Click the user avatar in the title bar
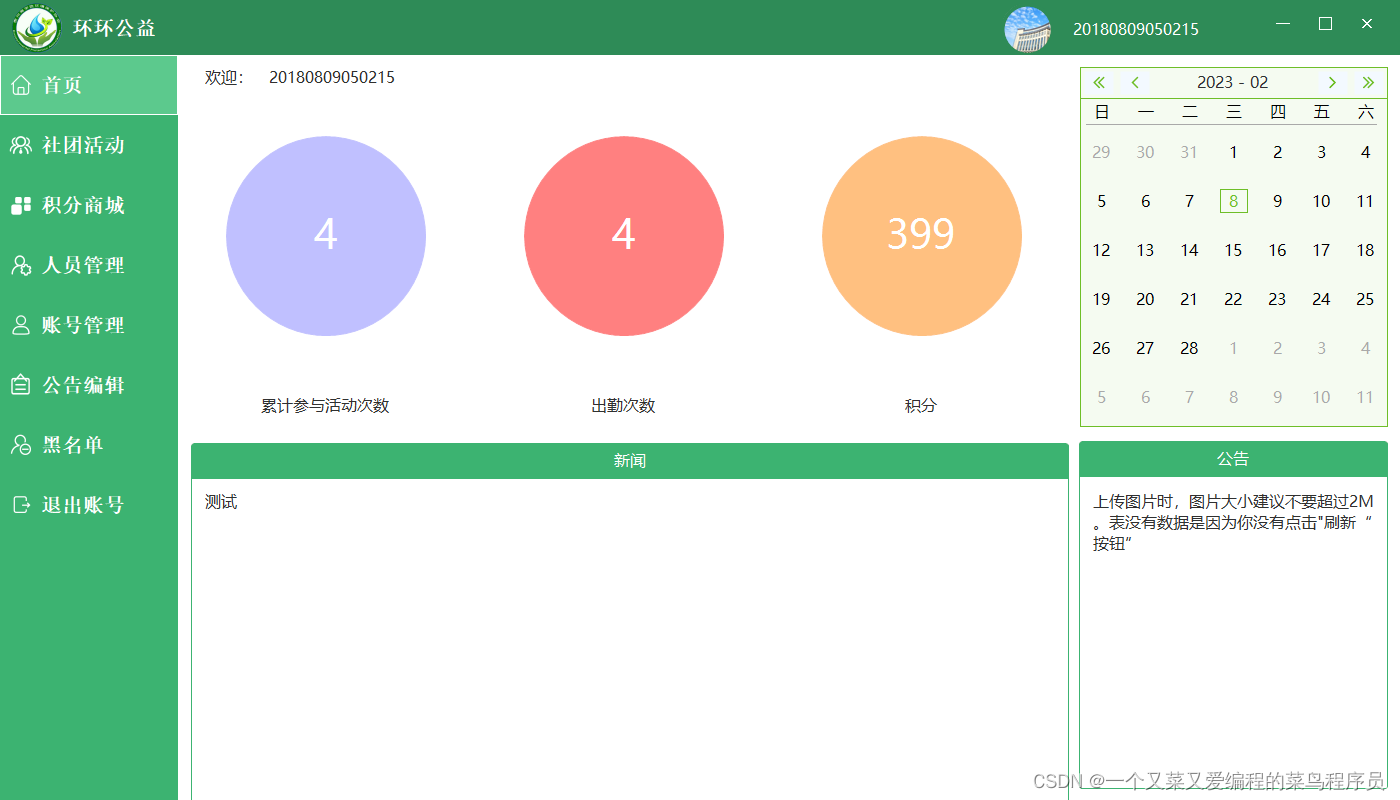The width and height of the screenshot is (1400, 800). 1027,28
